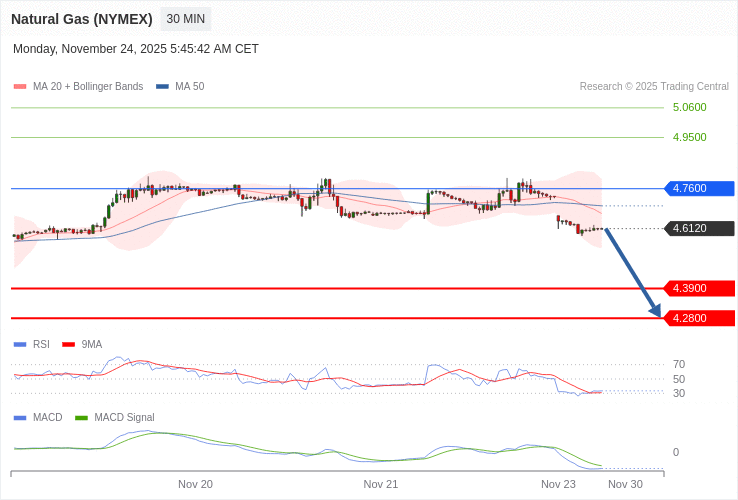Viewport: 738px width, 500px height.
Task: Click the Nov 23 date axis label
Action: point(558,484)
